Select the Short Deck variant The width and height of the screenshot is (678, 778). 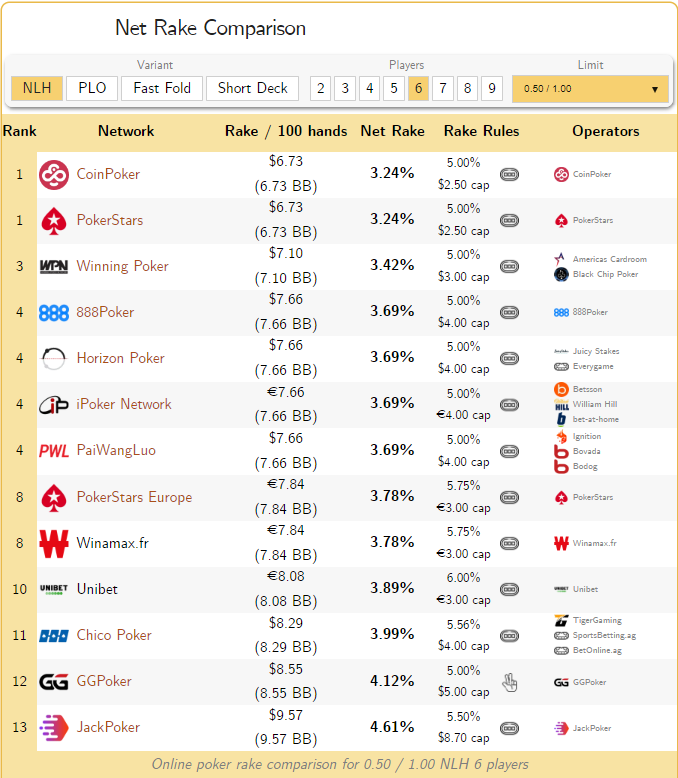click(x=252, y=88)
